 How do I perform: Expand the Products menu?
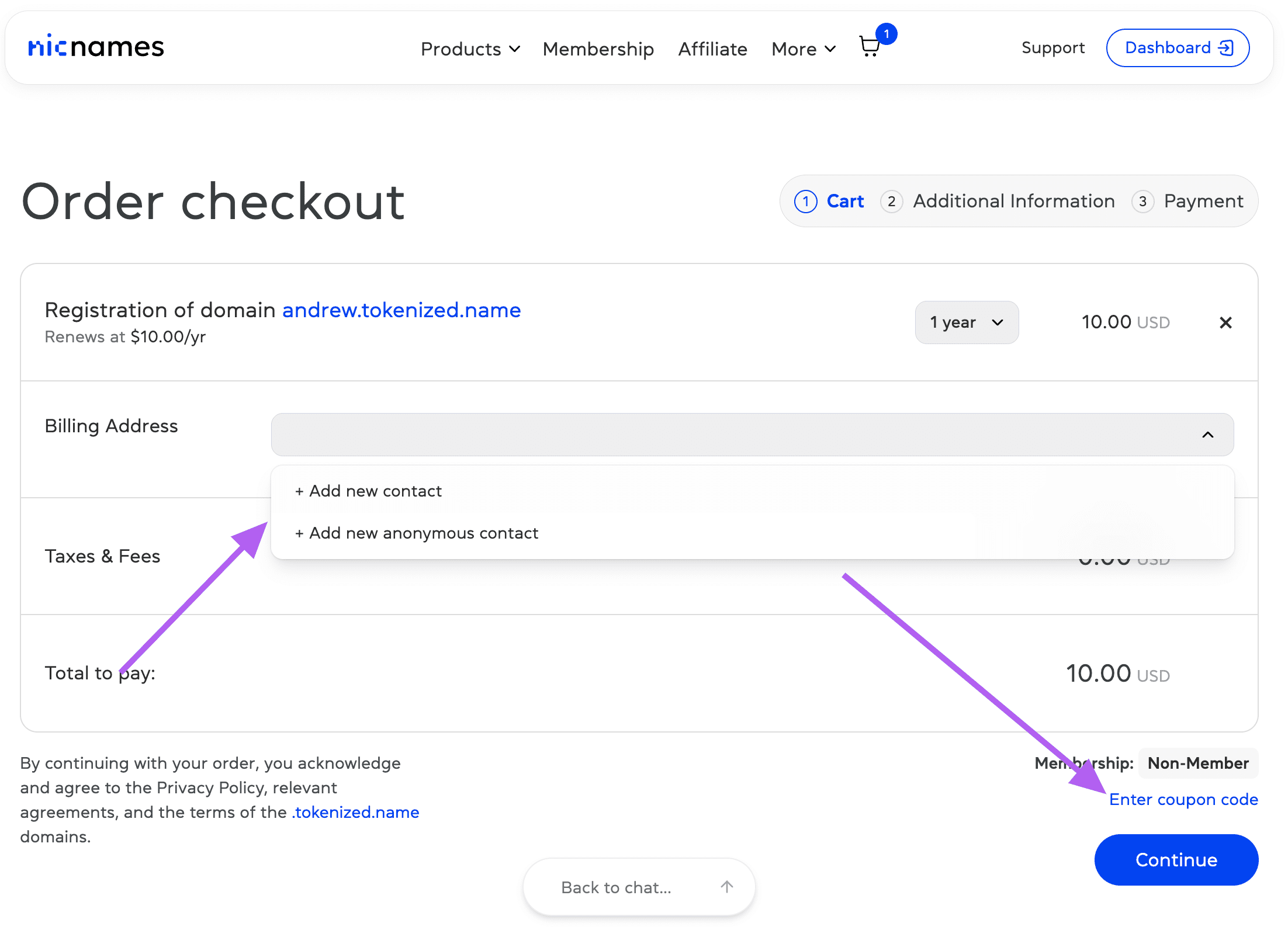[470, 48]
